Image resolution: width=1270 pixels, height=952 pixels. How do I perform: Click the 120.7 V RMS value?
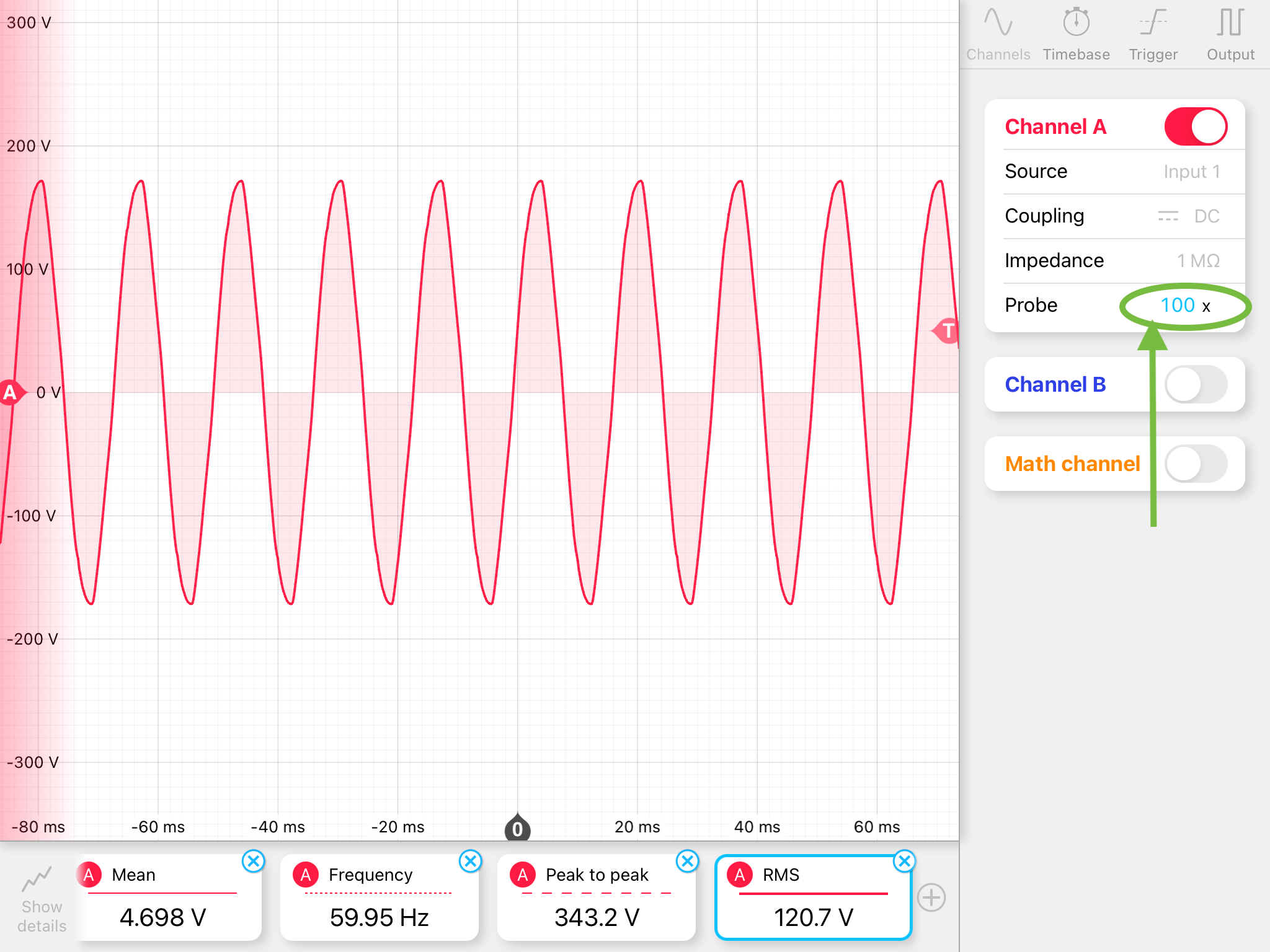pos(814,917)
